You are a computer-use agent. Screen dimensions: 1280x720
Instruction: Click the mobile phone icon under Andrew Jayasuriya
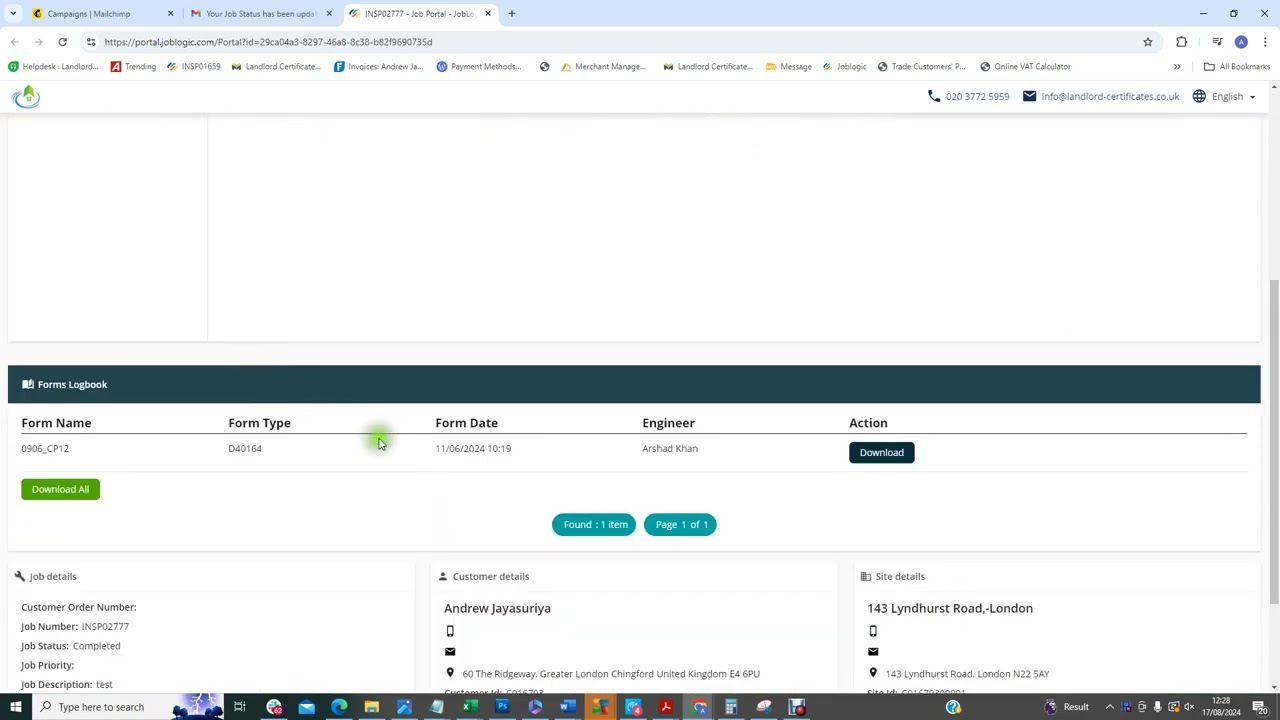pyautogui.click(x=450, y=631)
